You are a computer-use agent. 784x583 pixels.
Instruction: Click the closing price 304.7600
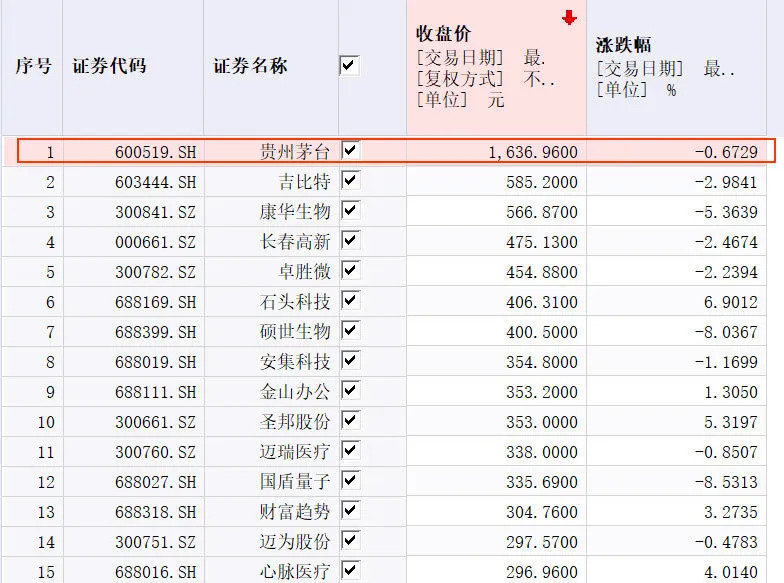(542, 512)
